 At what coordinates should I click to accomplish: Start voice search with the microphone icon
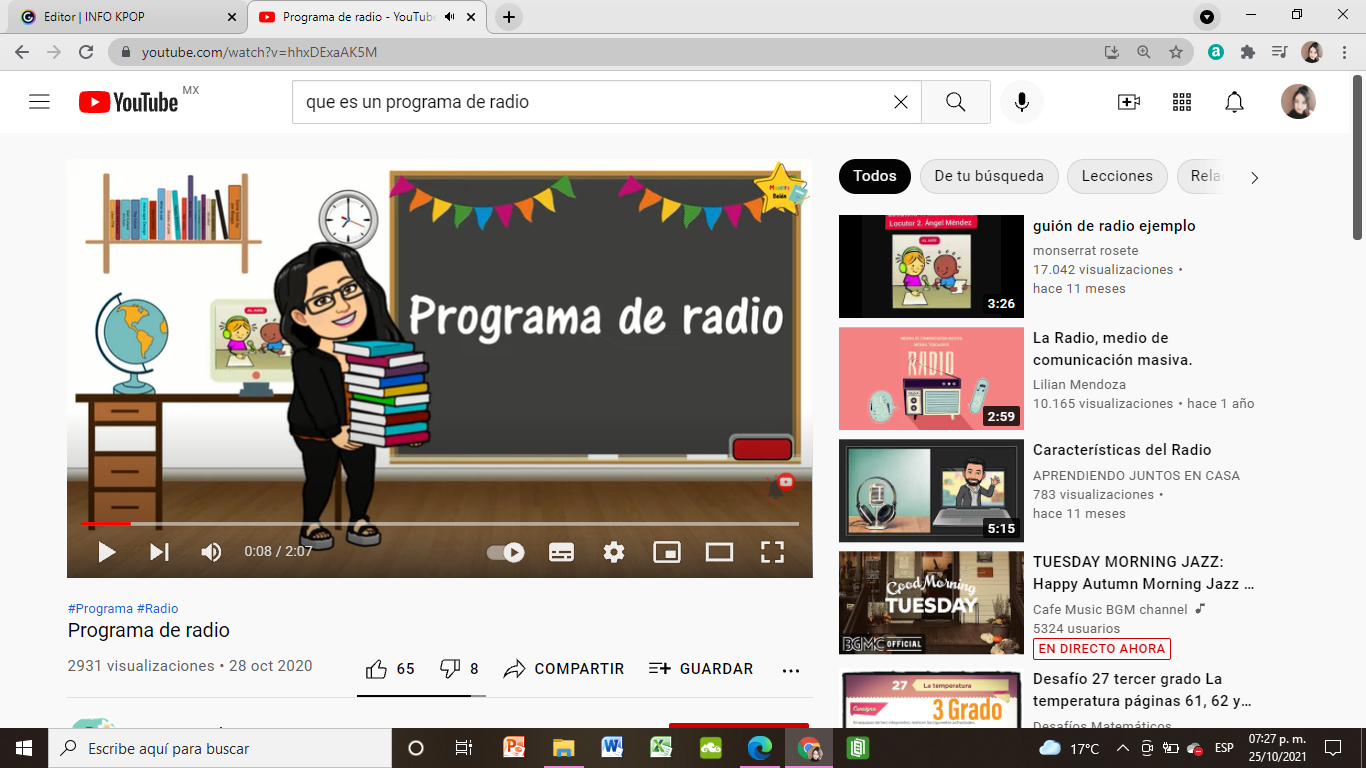[x=1021, y=102]
